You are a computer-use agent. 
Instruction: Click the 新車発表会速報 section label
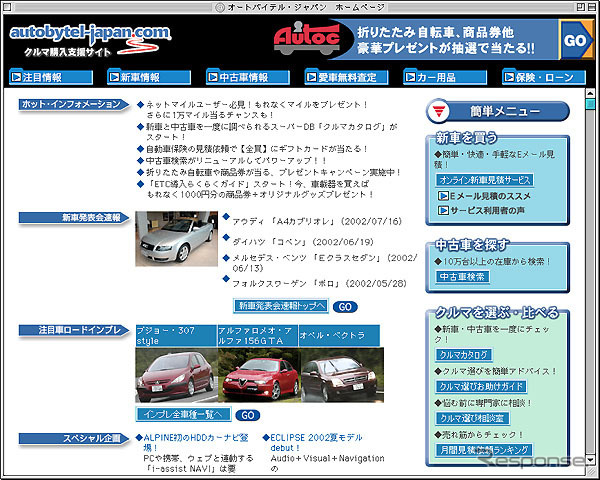point(74,218)
